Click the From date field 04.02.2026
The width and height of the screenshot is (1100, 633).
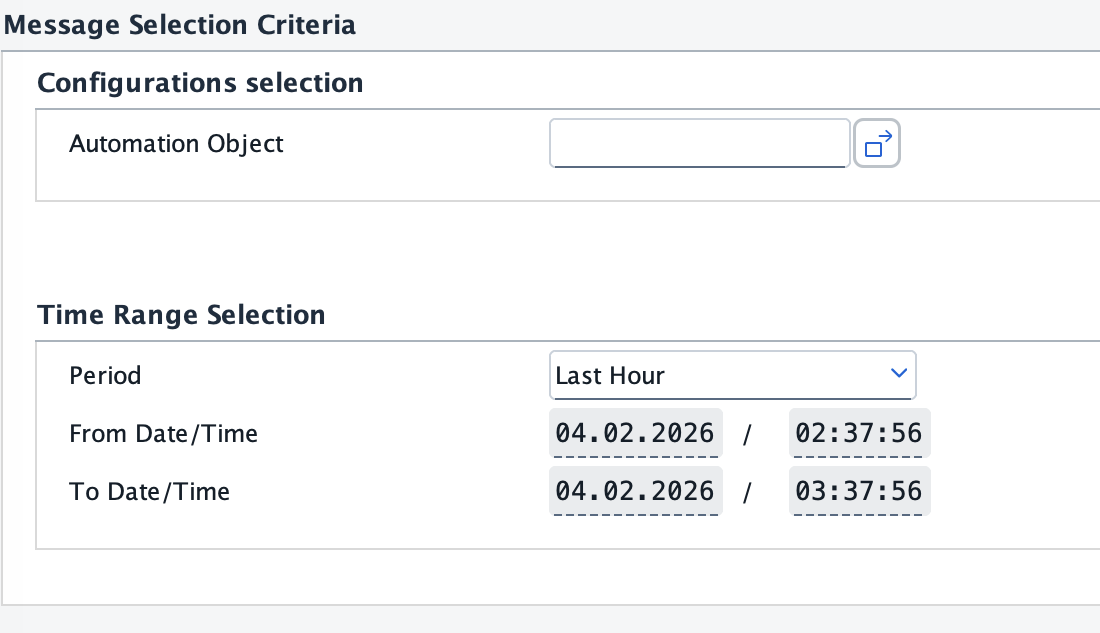(x=635, y=434)
